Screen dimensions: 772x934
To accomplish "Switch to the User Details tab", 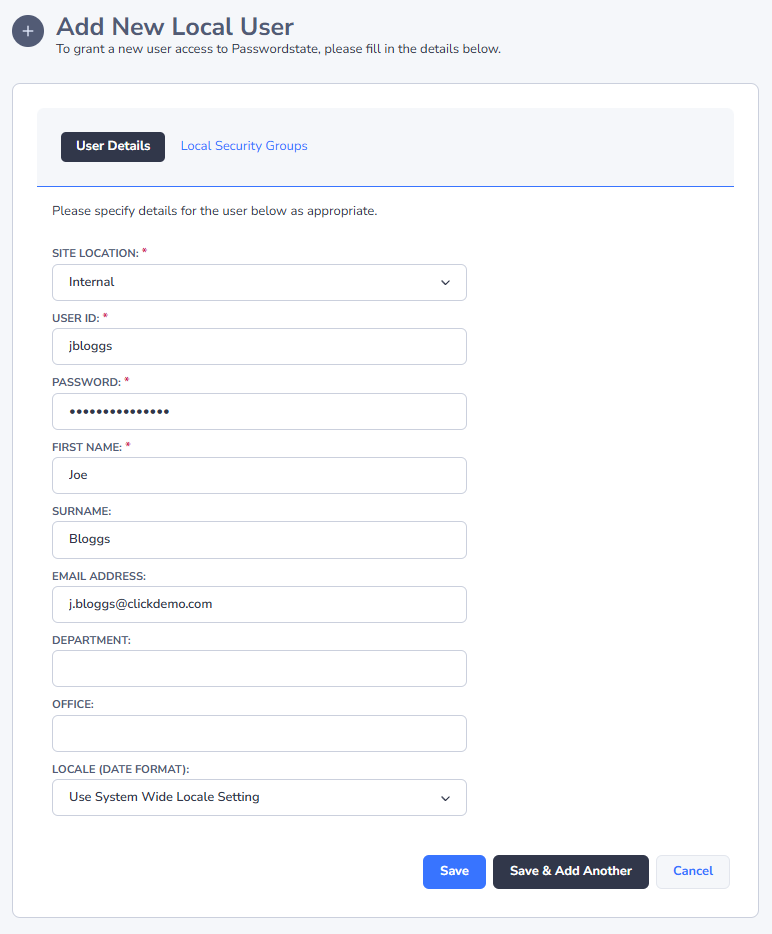I will 113,147.
